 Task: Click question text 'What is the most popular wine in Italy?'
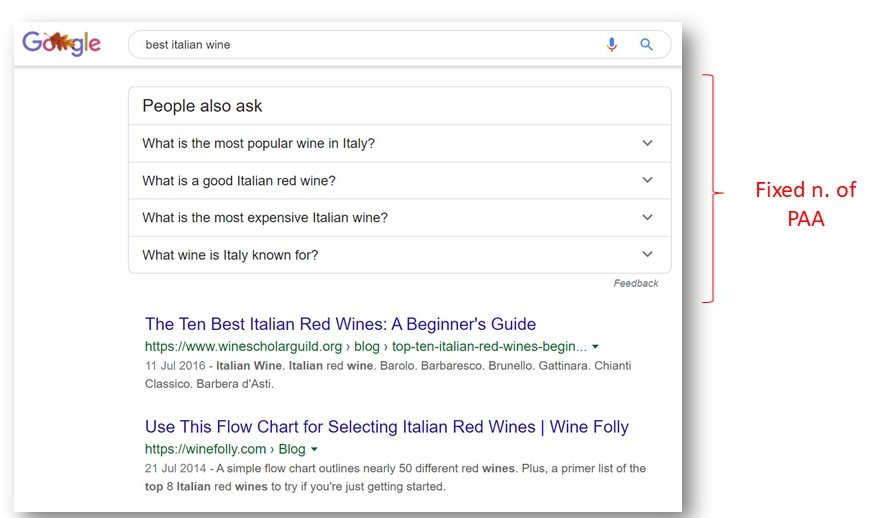[258, 143]
